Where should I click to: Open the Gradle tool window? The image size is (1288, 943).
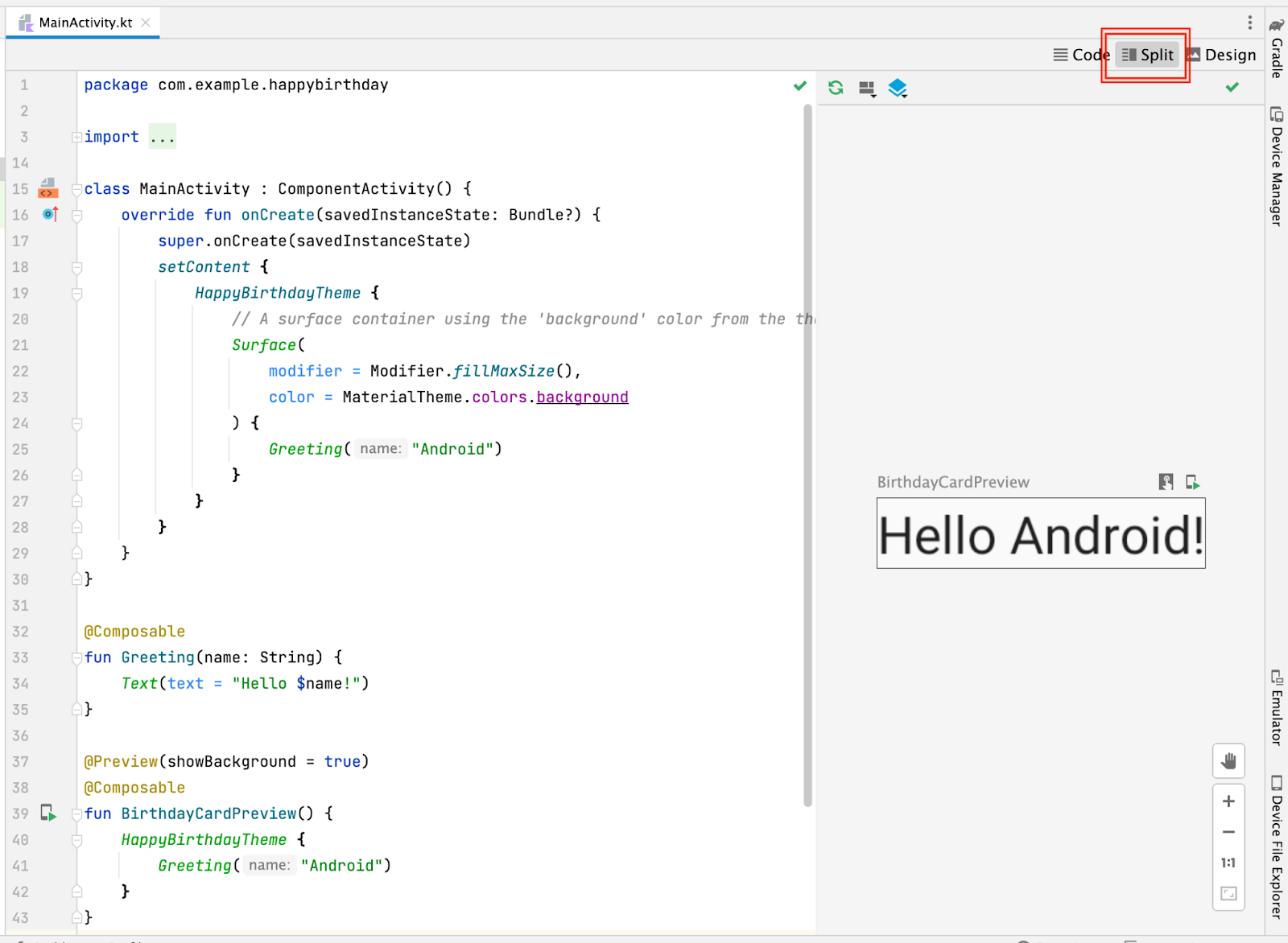point(1276,47)
